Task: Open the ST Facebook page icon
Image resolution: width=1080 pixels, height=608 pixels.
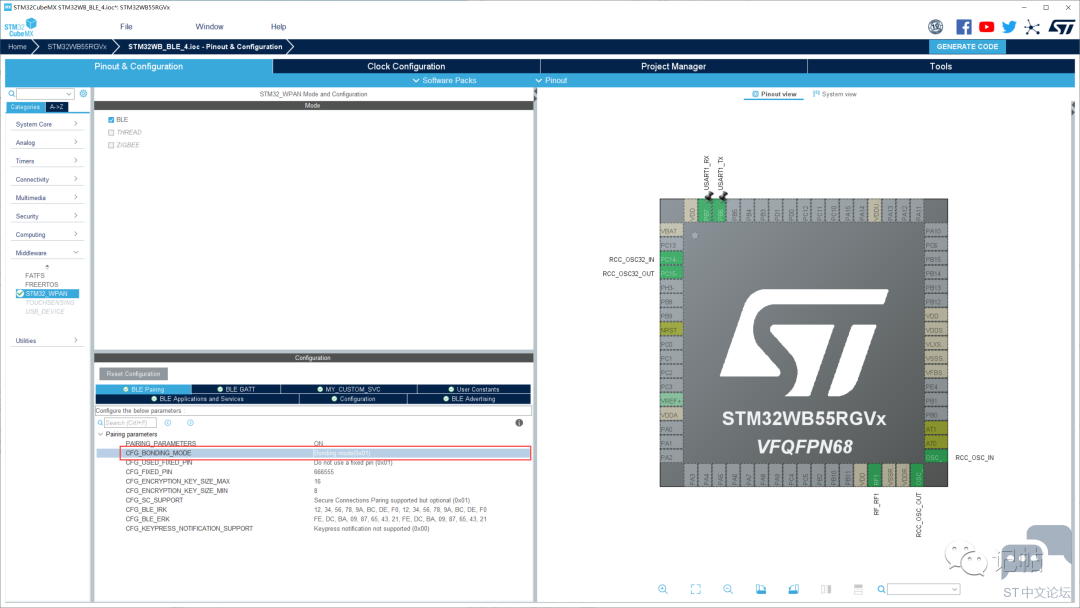Action: click(964, 27)
